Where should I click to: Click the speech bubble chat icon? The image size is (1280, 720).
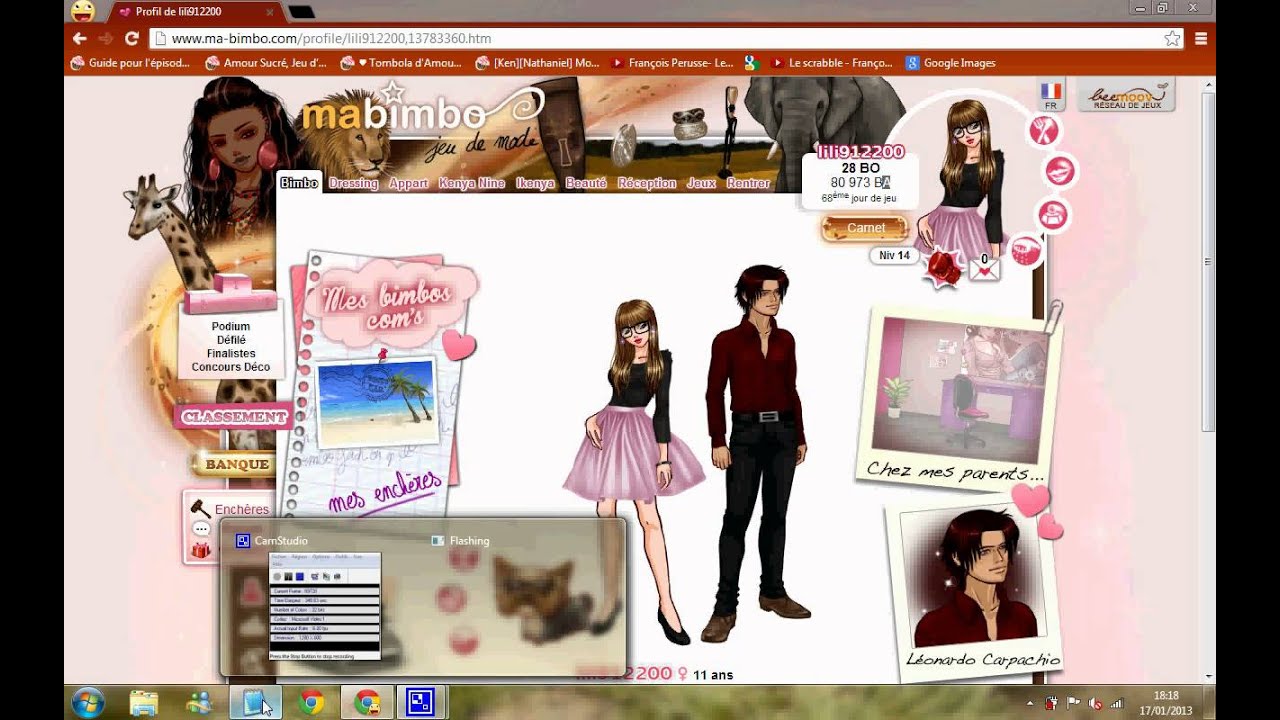pos(201,529)
